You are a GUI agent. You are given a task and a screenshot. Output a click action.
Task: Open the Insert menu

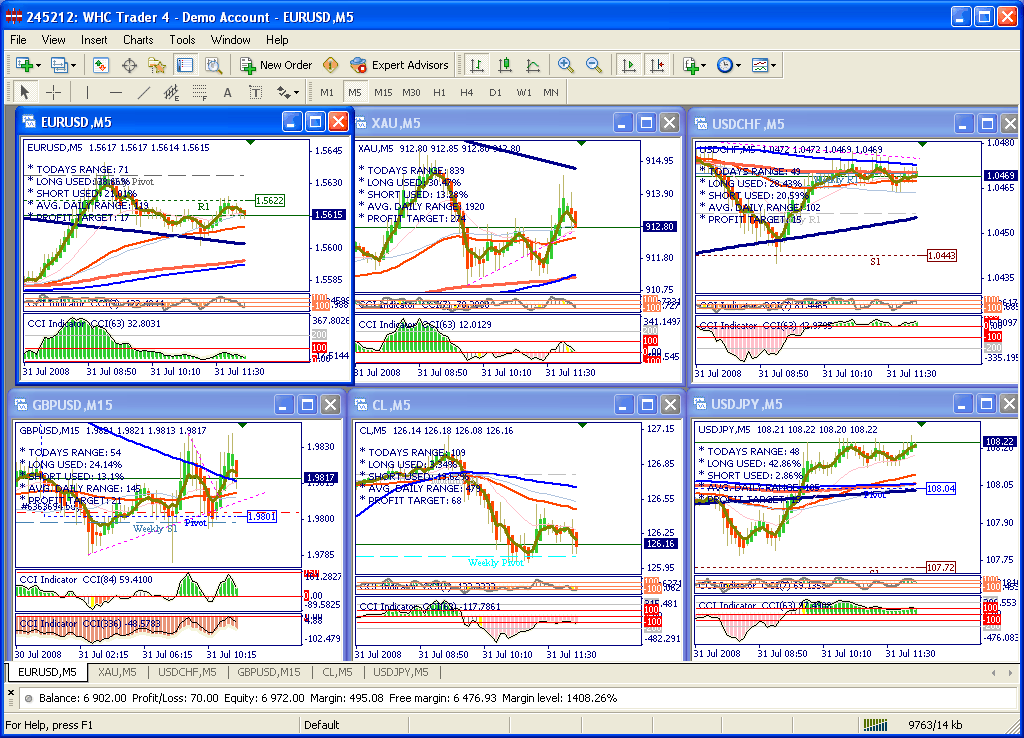pyautogui.click(x=94, y=40)
